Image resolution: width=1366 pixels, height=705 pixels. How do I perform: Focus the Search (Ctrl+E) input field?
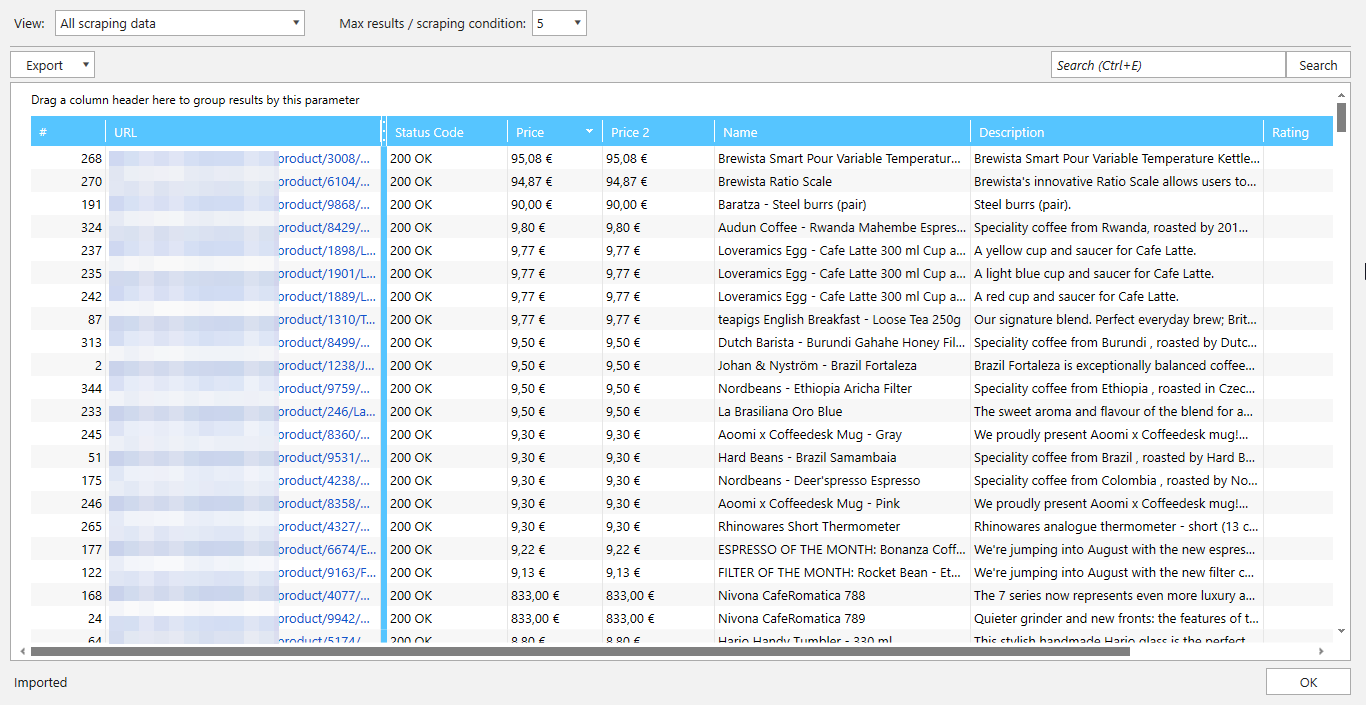coord(1168,65)
